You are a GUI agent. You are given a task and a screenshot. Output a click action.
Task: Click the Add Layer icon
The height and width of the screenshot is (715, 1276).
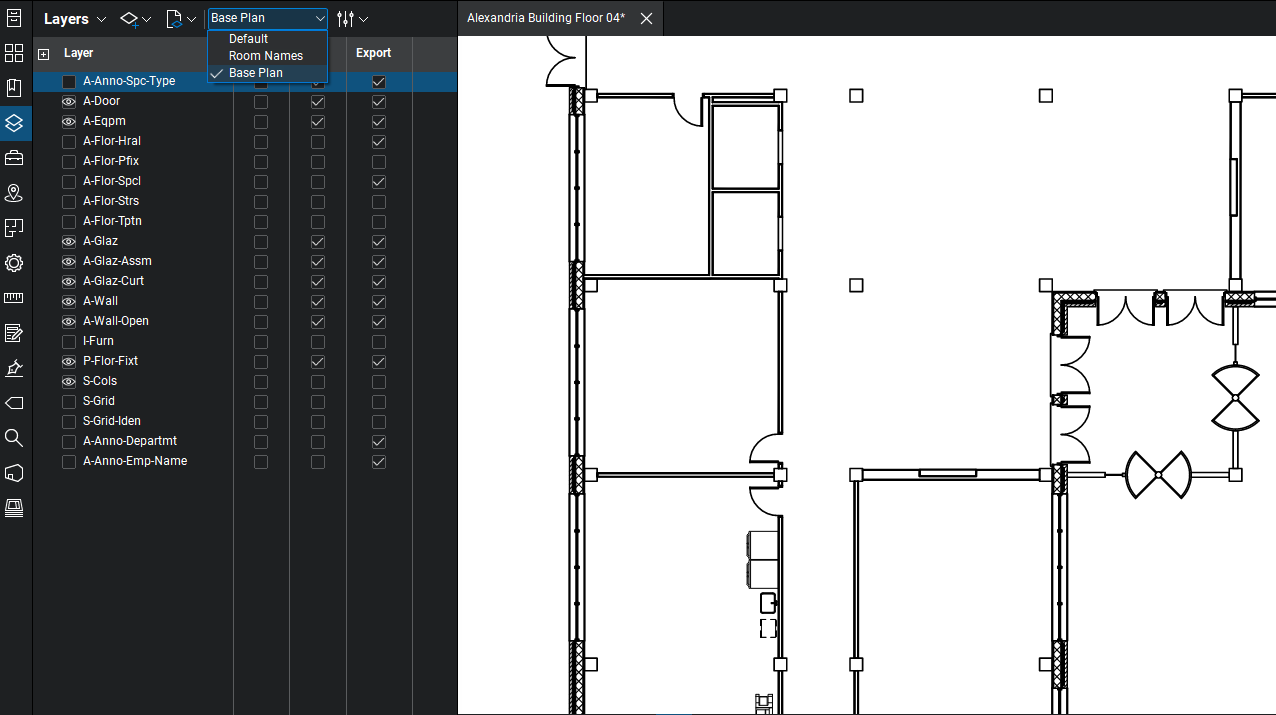pos(129,19)
